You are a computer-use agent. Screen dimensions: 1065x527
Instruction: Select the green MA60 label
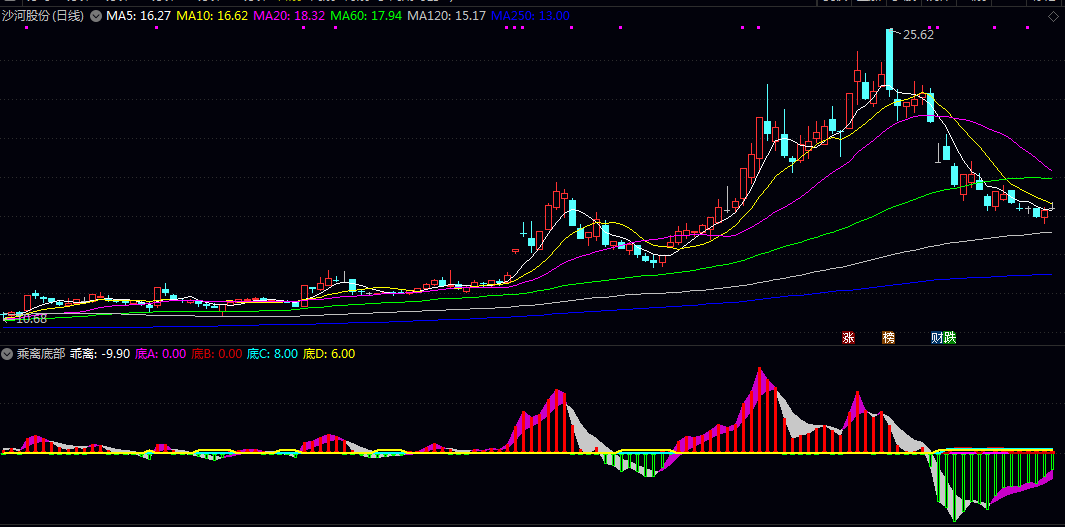372,17
